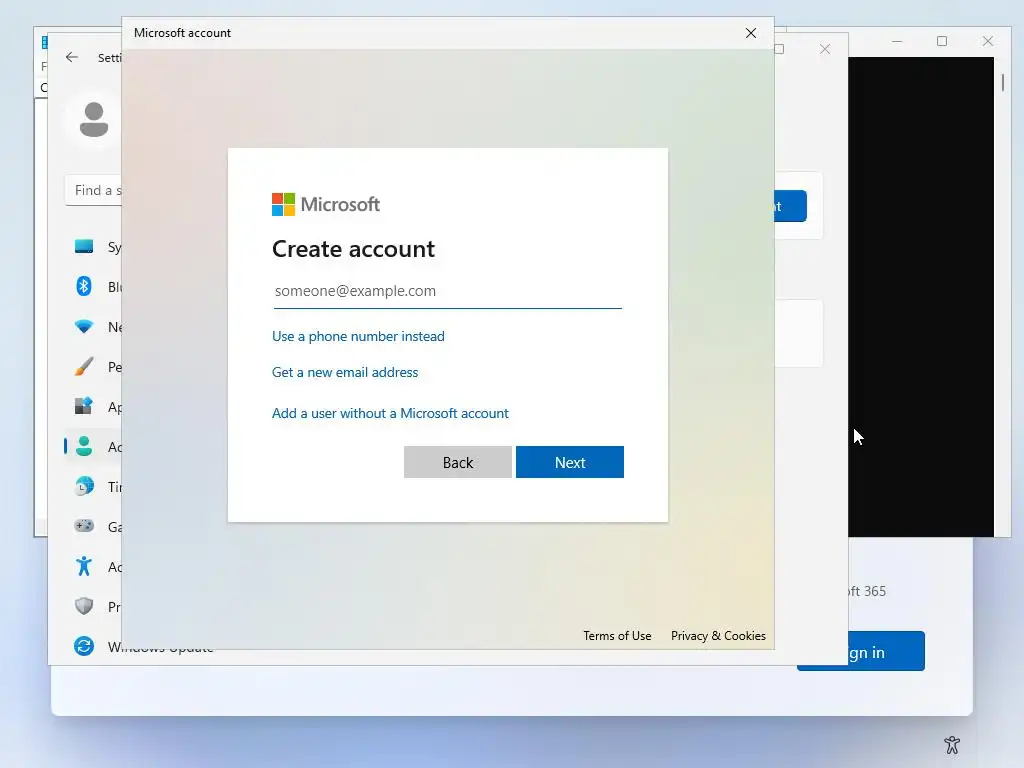Open Privacy shield icon in Settings
This screenshot has width=1024, height=768.
click(84, 606)
